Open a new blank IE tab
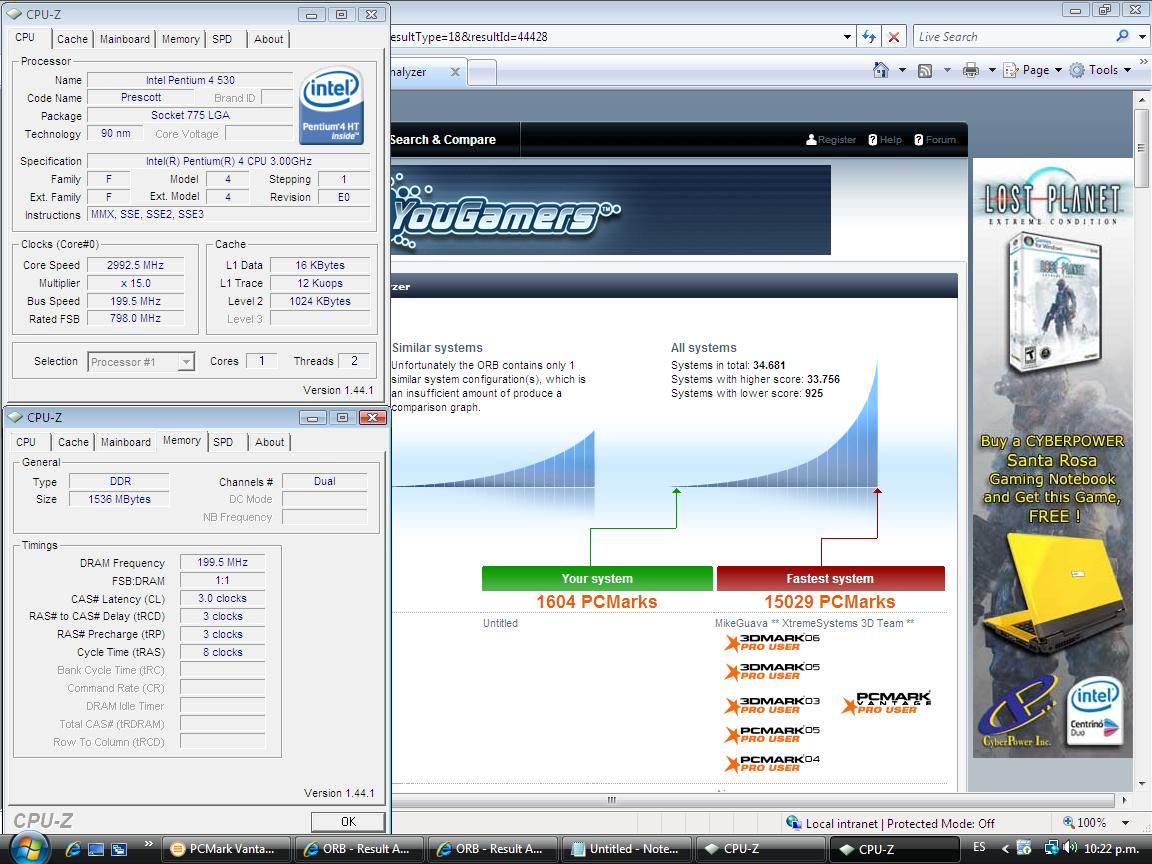The width and height of the screenshot is (1152, 864). 482,73
